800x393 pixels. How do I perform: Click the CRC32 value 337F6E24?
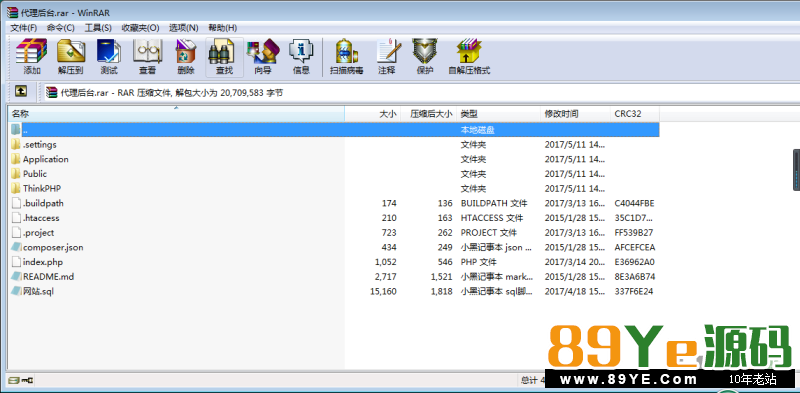634,291
